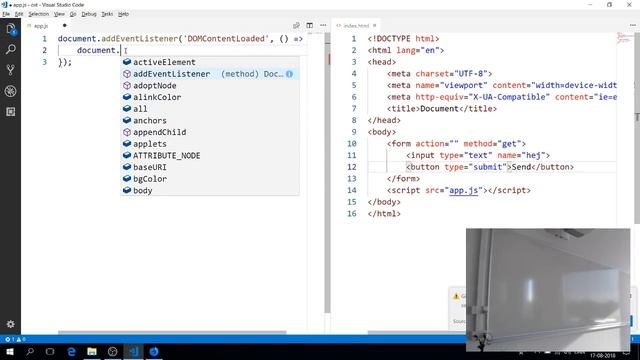The height and width of the screenshot is (360, 640).
Task: Switch to the app.js editor tab
Action: [41, 26]
